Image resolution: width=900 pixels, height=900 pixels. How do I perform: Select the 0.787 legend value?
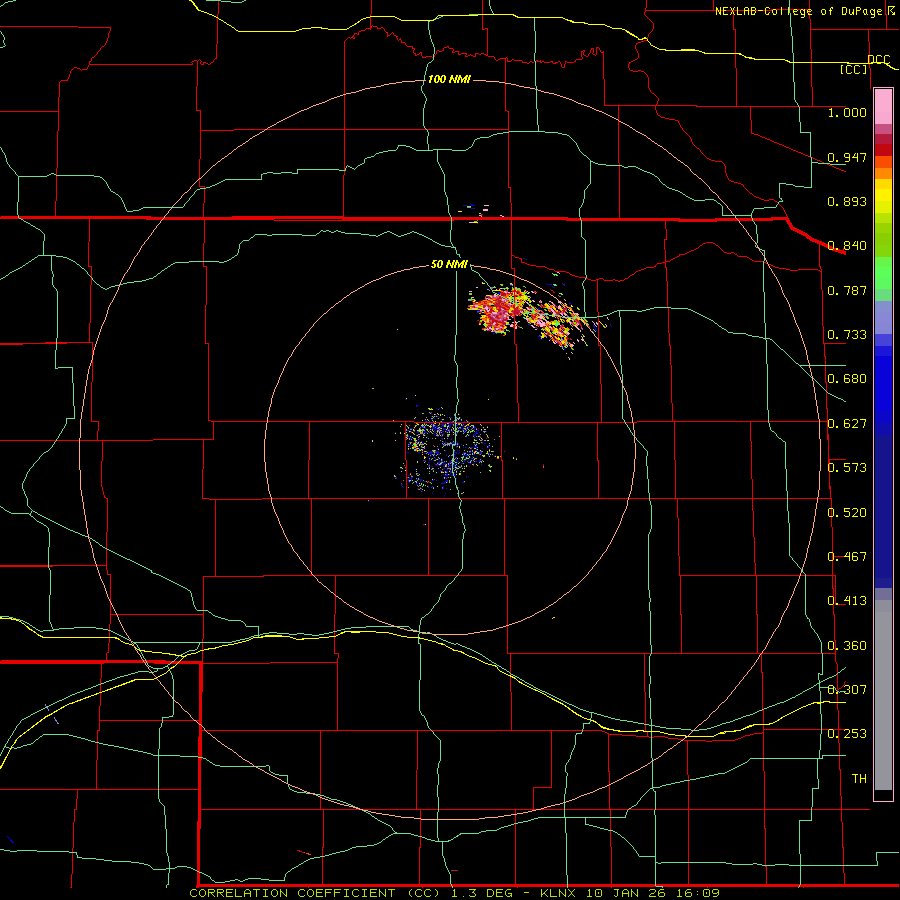(x=847, y=290)
